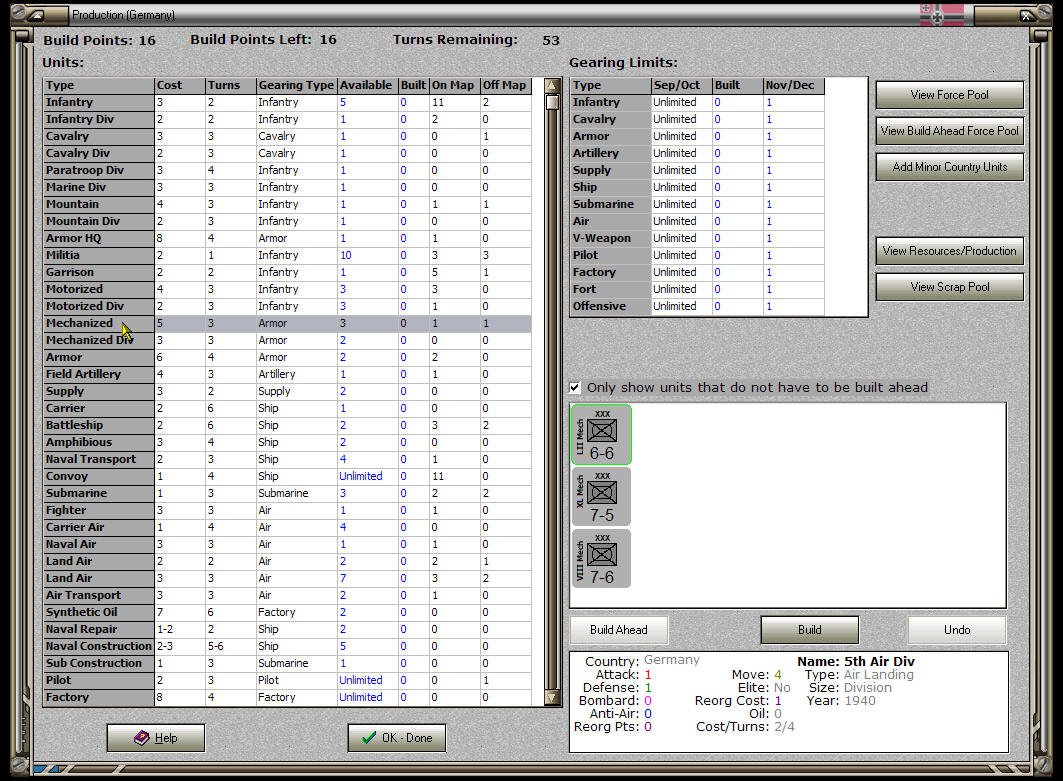The image size is (1063, 781).
Task: Select the Naval Construction row
Action: click(x=287, y=646)
